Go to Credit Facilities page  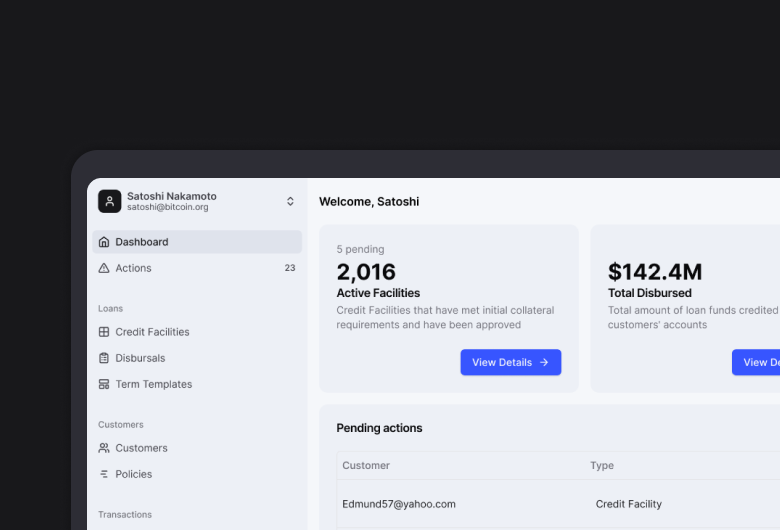tap(152, 332)
